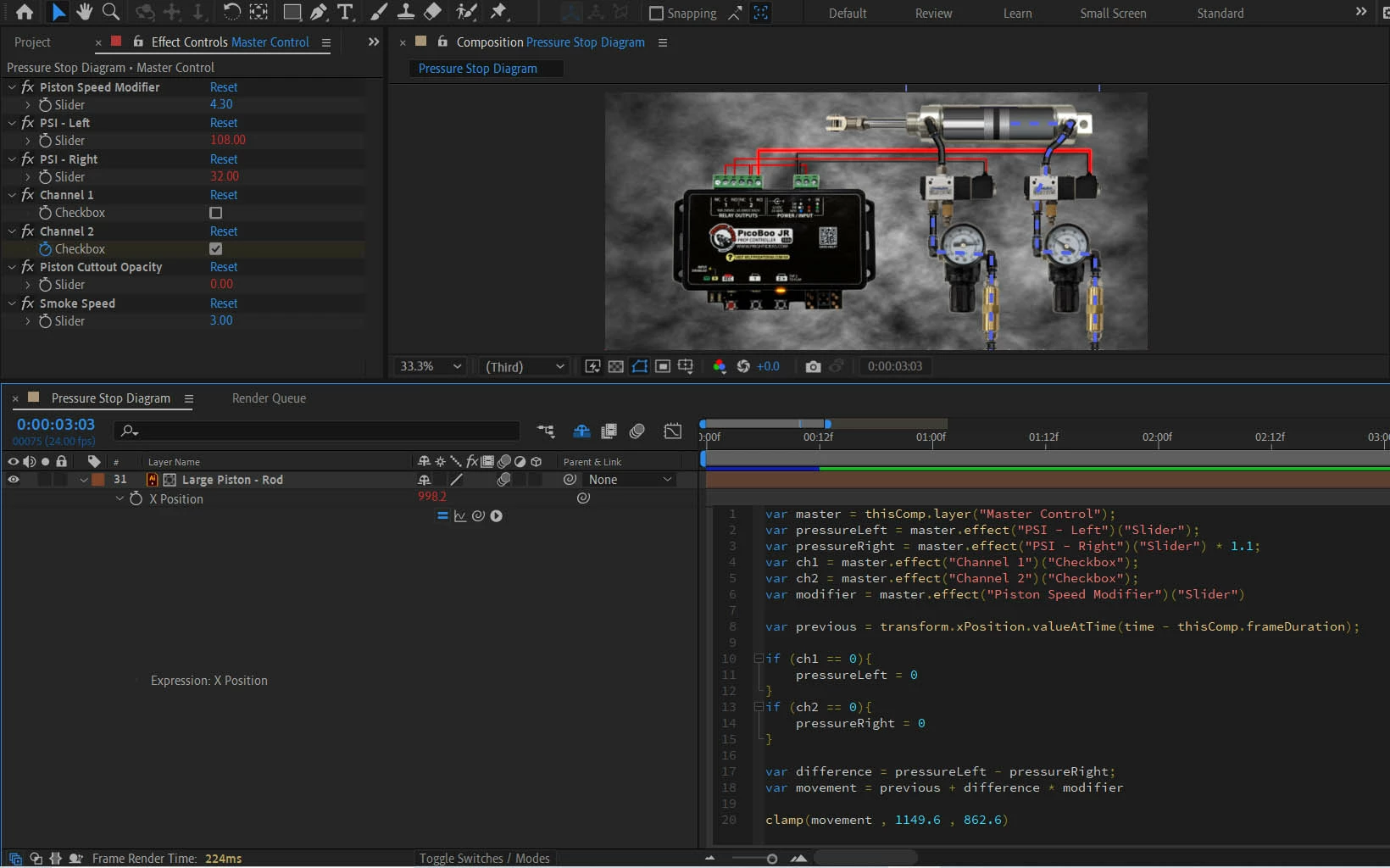Click the Pressure Stop Diagram breadcrumb in viewer

478,69
